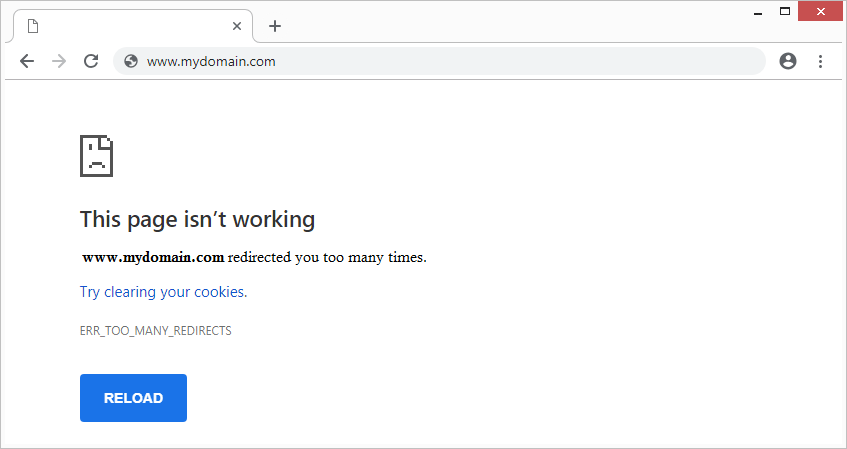Click the 'This page isn't working' heading
This screenshot has height=449, width=847.
[x=197, y=218]
